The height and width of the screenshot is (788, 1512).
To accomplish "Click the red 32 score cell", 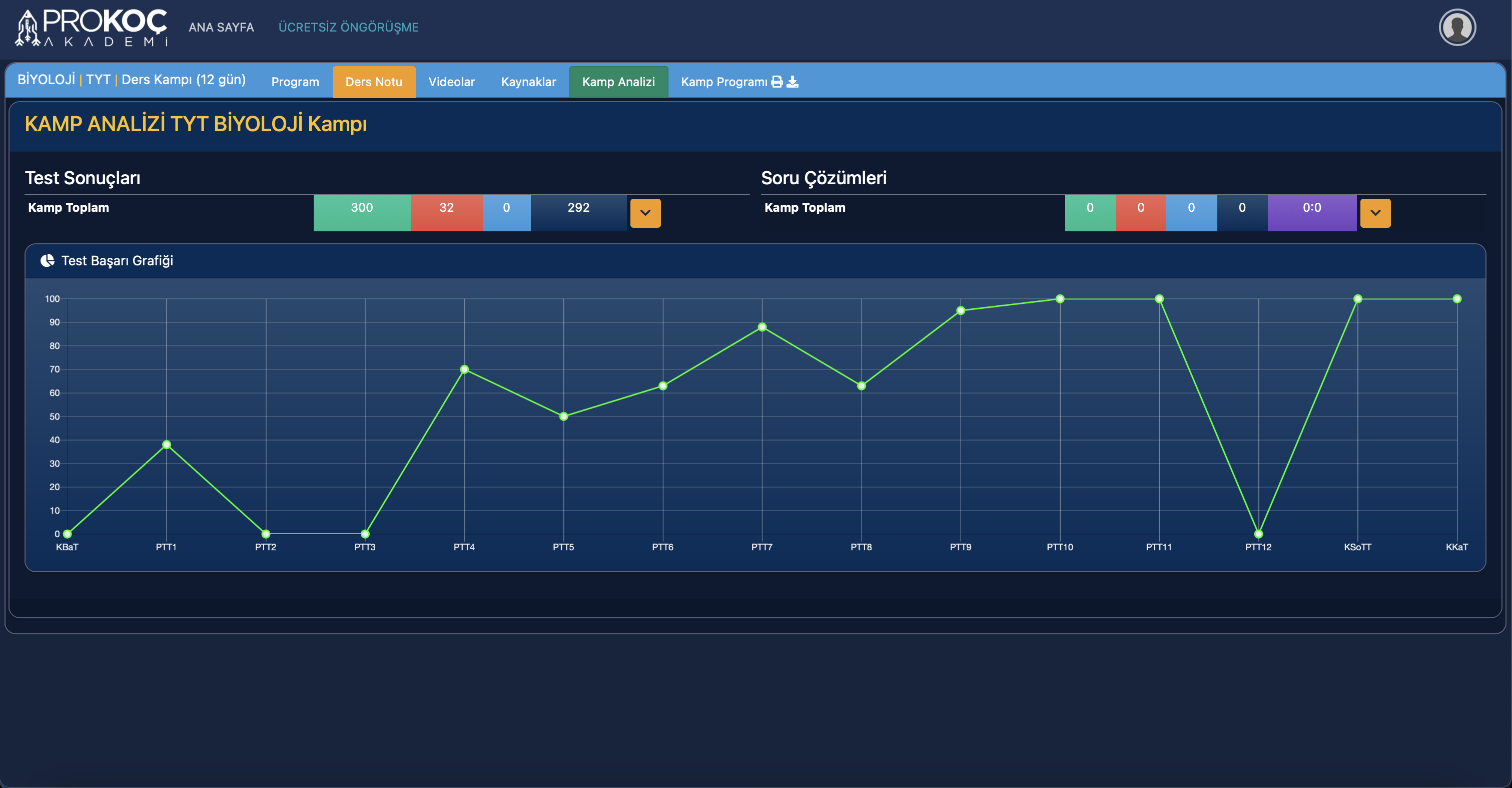I will point(446,212).
